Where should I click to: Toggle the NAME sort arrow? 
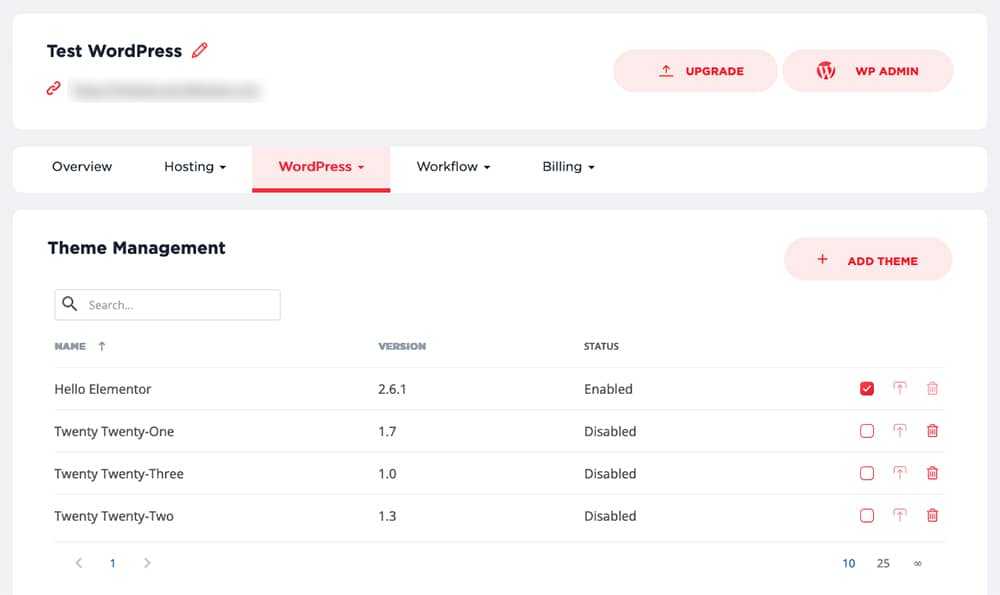(x=101, y=346)
